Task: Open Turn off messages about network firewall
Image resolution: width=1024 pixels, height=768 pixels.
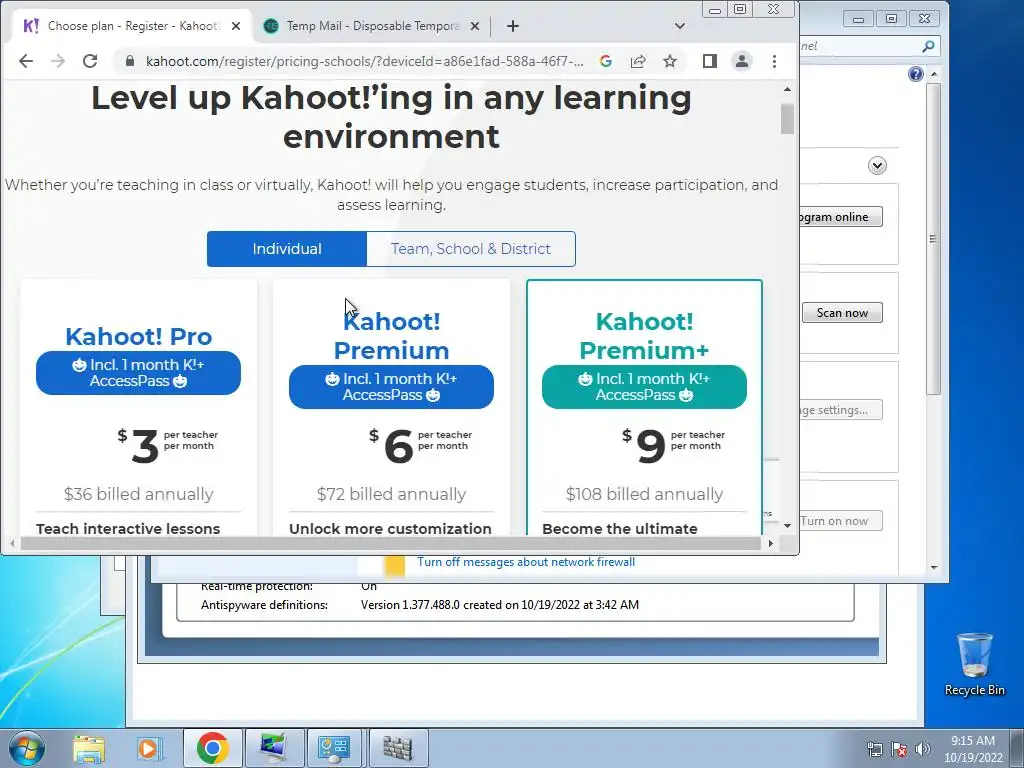Action: coord(526,562)
